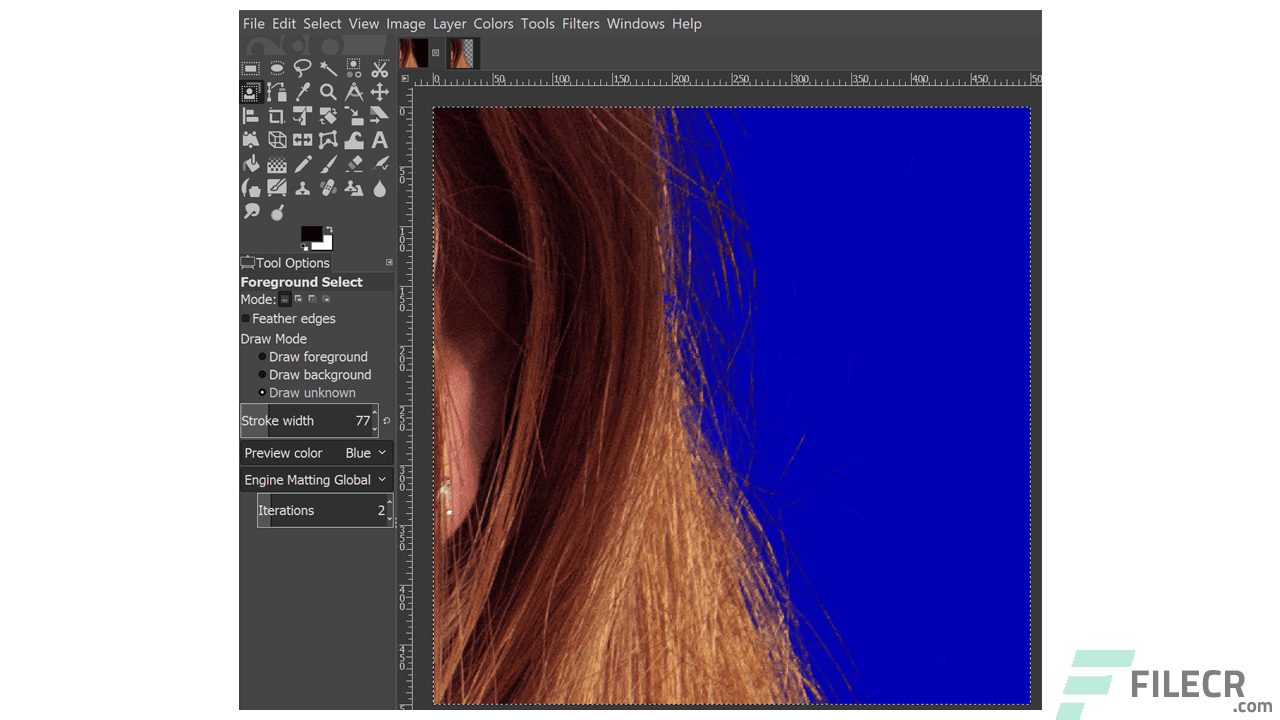Select the Color Picker tool
This screenshot has height=720, width=1280.
303,92
